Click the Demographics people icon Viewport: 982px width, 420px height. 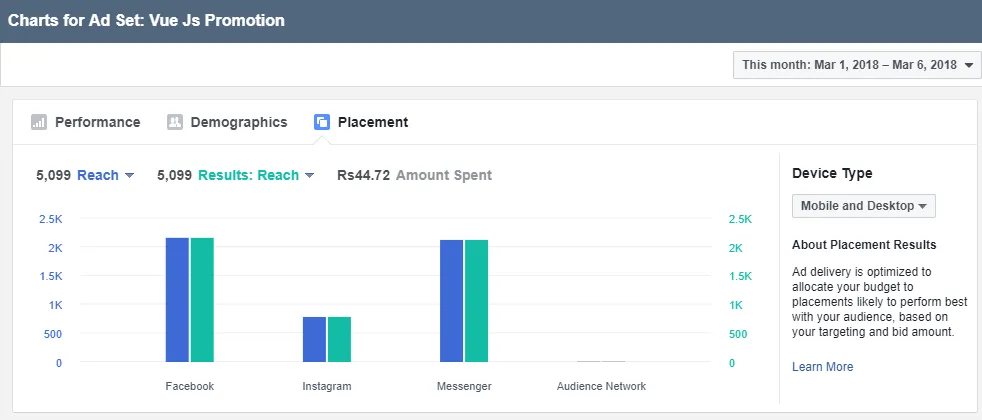click(175, 122)
